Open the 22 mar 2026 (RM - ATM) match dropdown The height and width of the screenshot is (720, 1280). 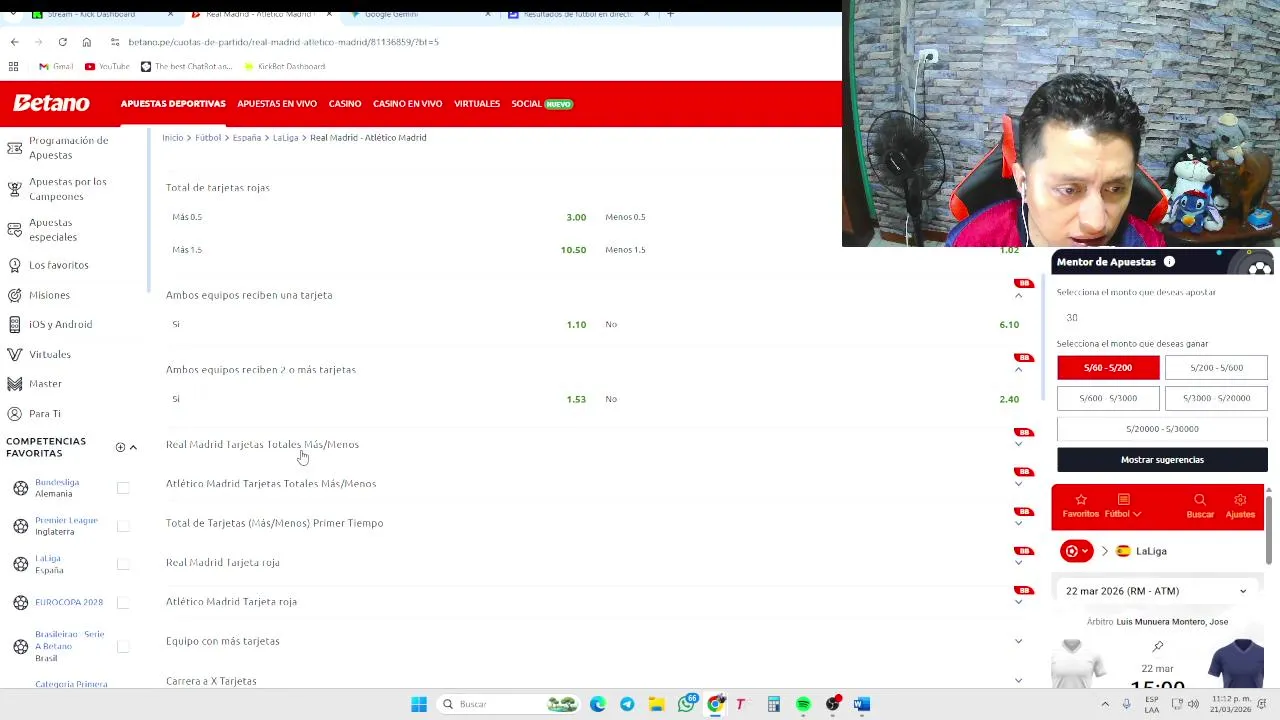tap(1157, 591)
